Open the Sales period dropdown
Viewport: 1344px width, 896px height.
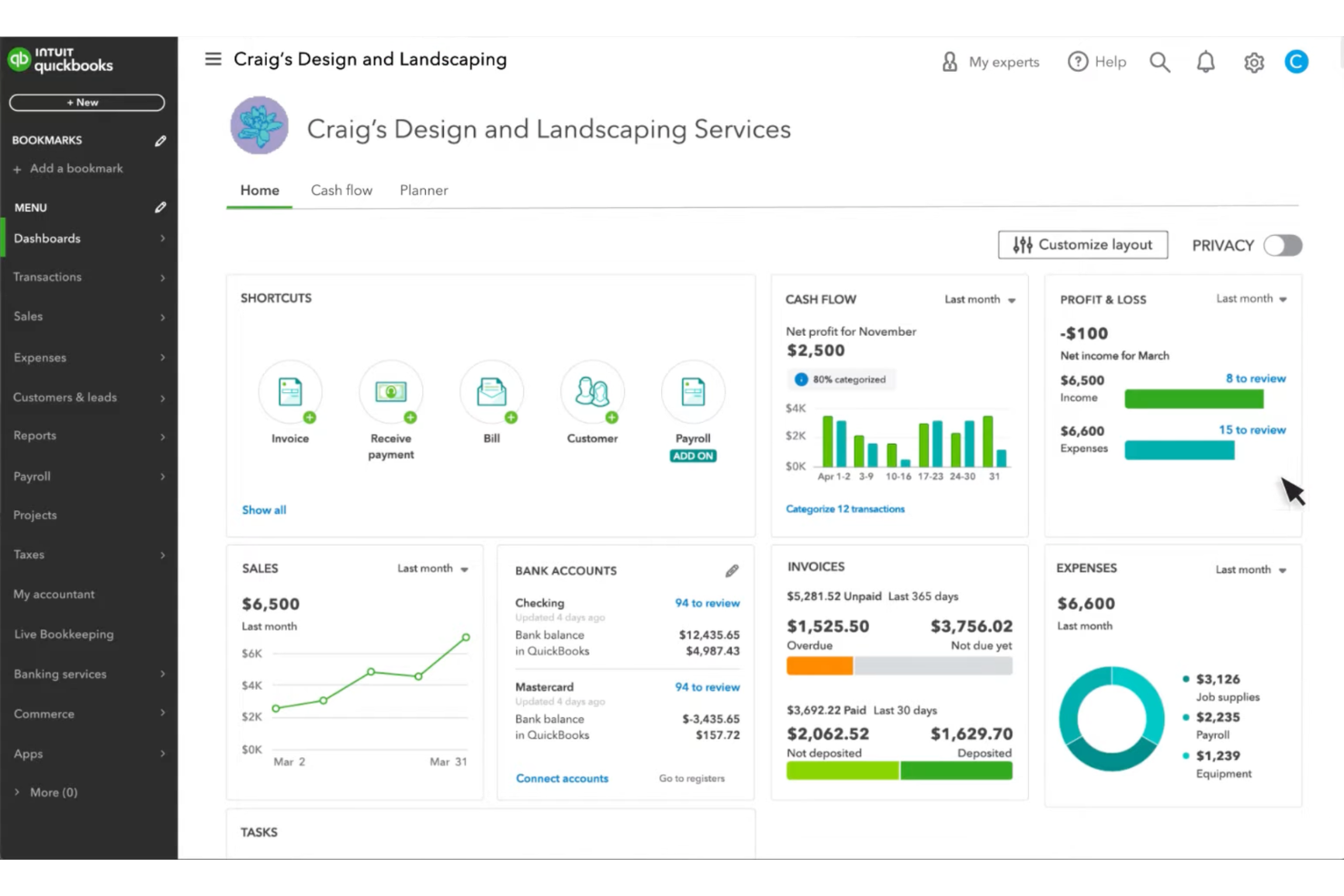pyautogui.click(x=433, y=568)
